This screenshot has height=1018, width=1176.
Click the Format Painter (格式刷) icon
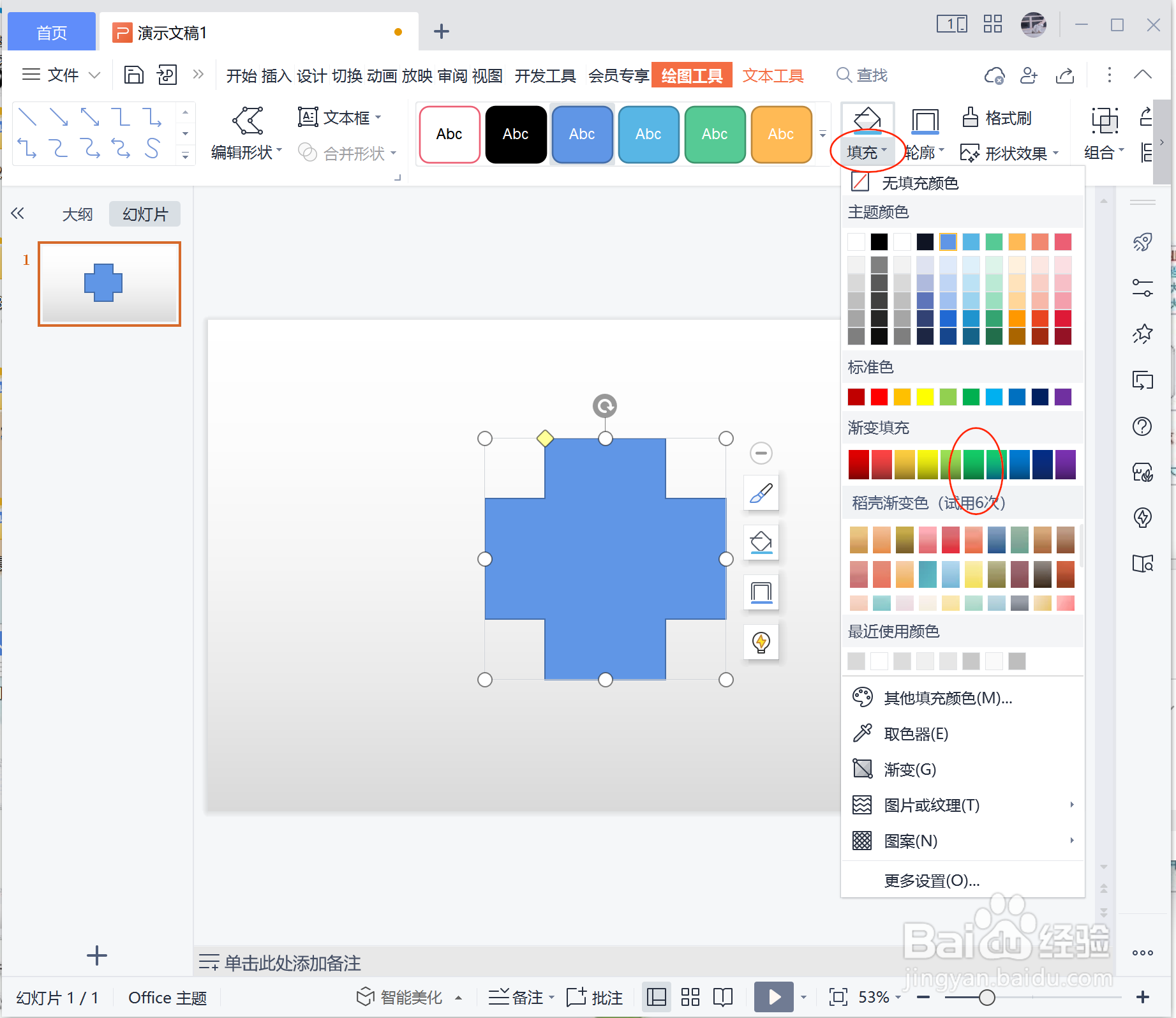970,118
